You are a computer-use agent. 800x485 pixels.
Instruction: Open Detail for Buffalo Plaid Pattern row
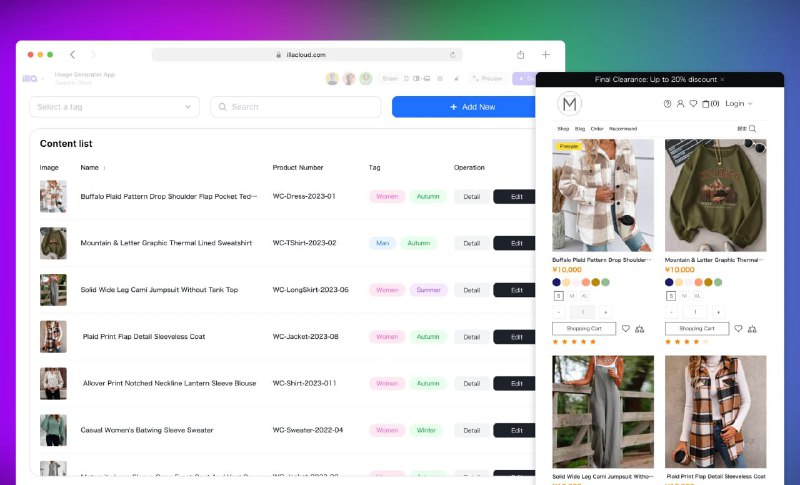[471, 197]
